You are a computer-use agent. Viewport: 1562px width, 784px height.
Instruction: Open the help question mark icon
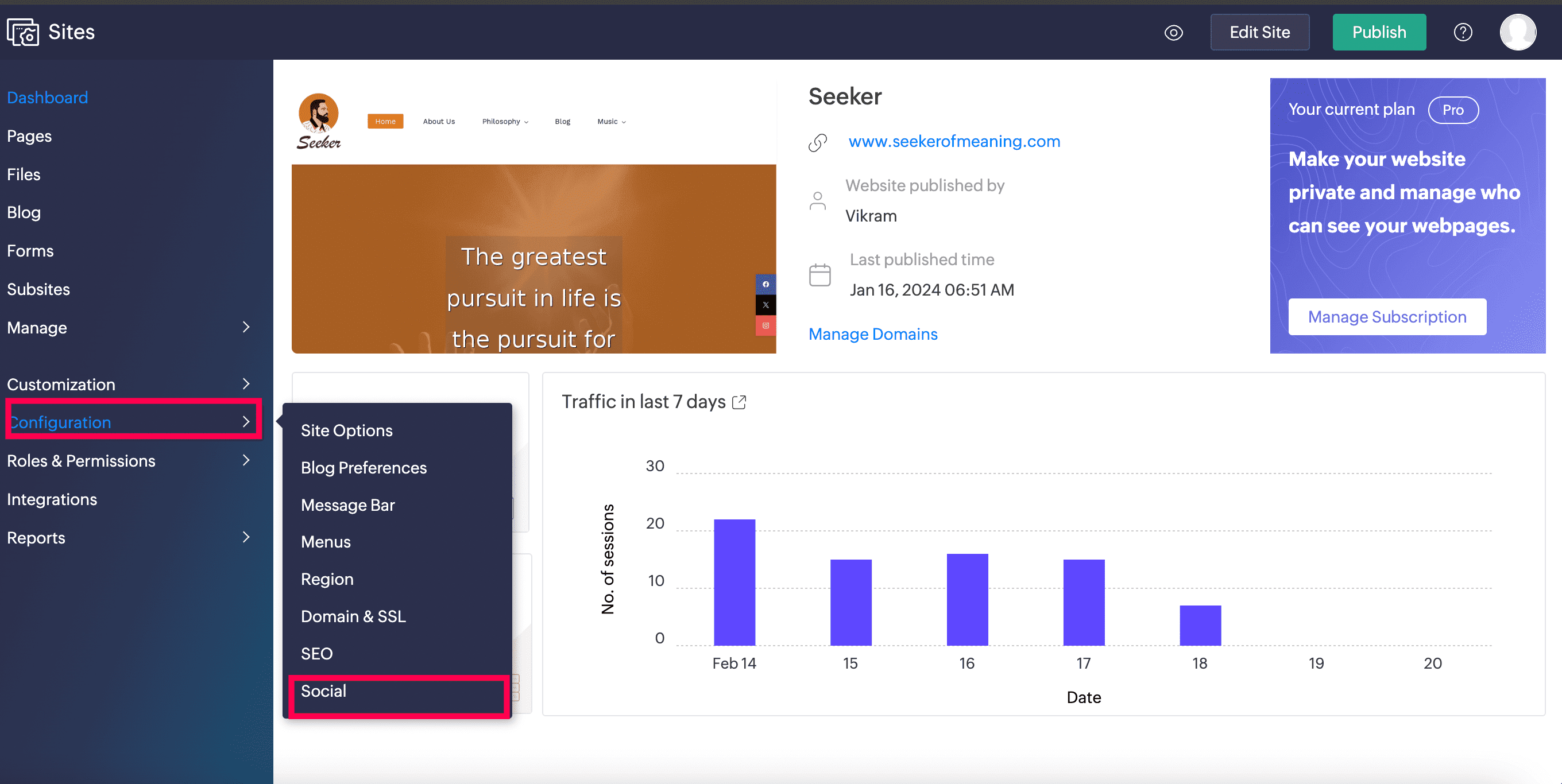tap(1463, 32)
